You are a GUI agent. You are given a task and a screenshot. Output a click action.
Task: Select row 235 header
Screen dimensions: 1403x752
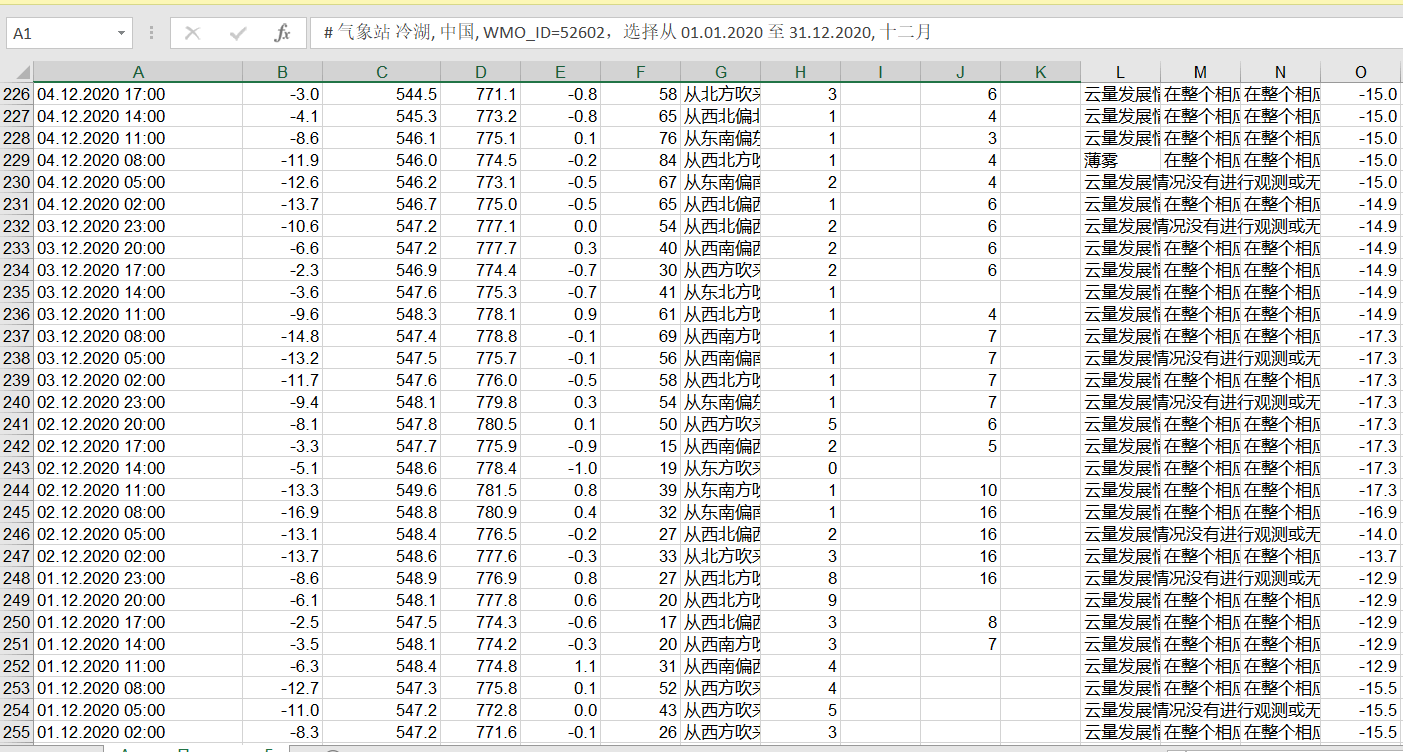tap(16, 292)
